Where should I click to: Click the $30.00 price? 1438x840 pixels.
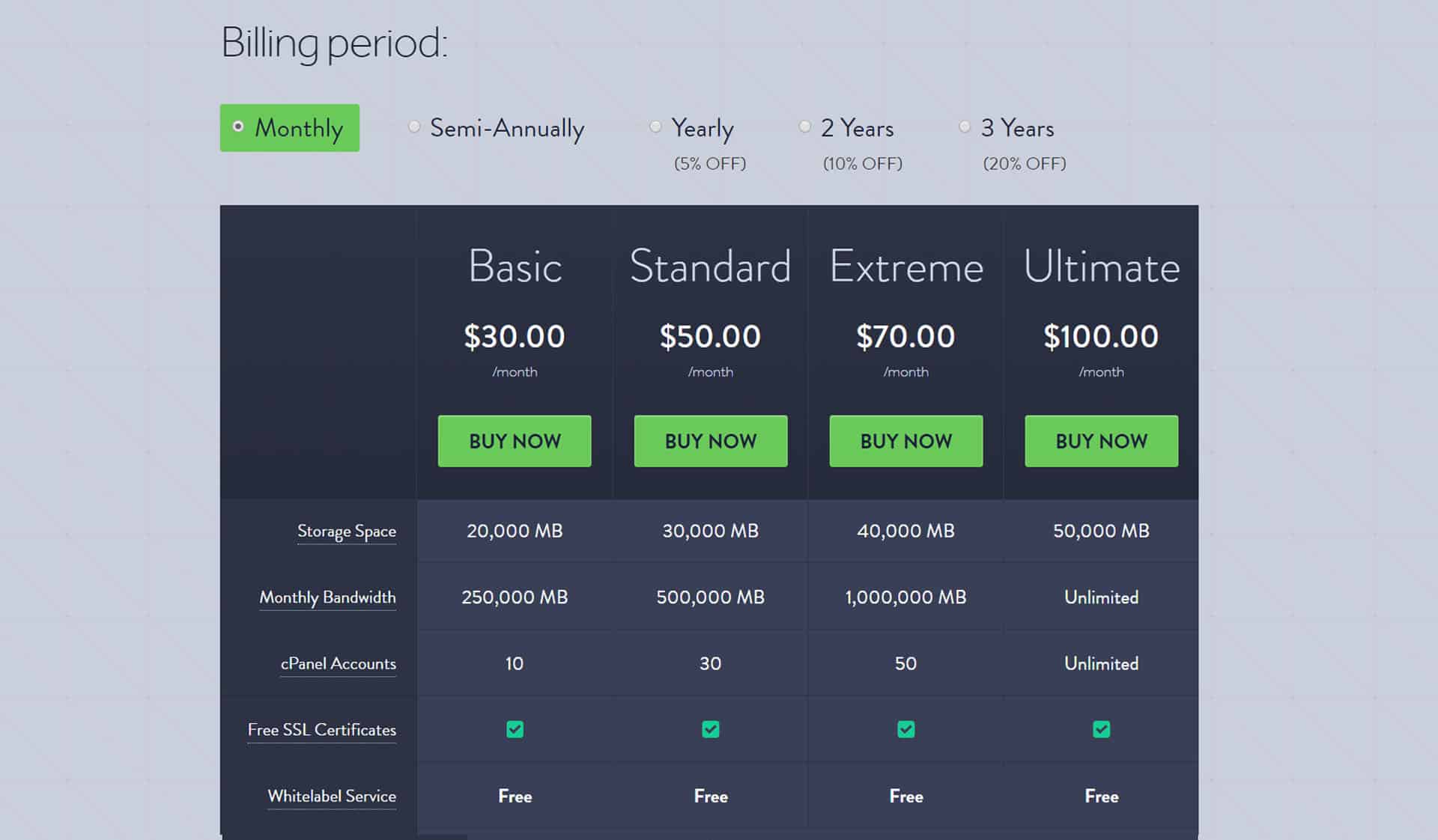(x=515, y=336)
